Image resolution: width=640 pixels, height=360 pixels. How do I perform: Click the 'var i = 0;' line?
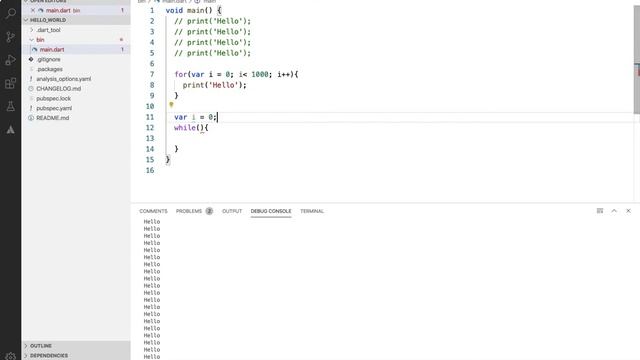195,117
